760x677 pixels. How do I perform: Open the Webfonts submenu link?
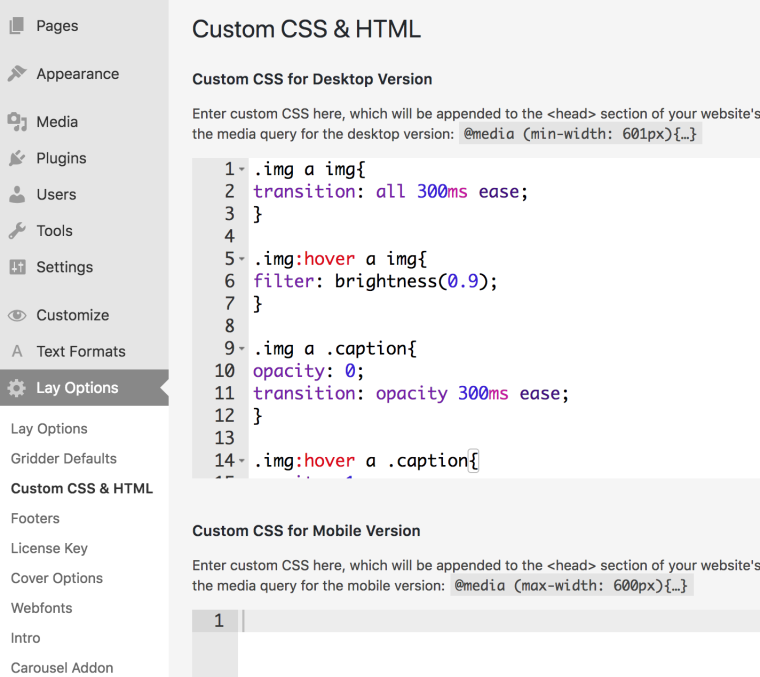click(42, 608)
